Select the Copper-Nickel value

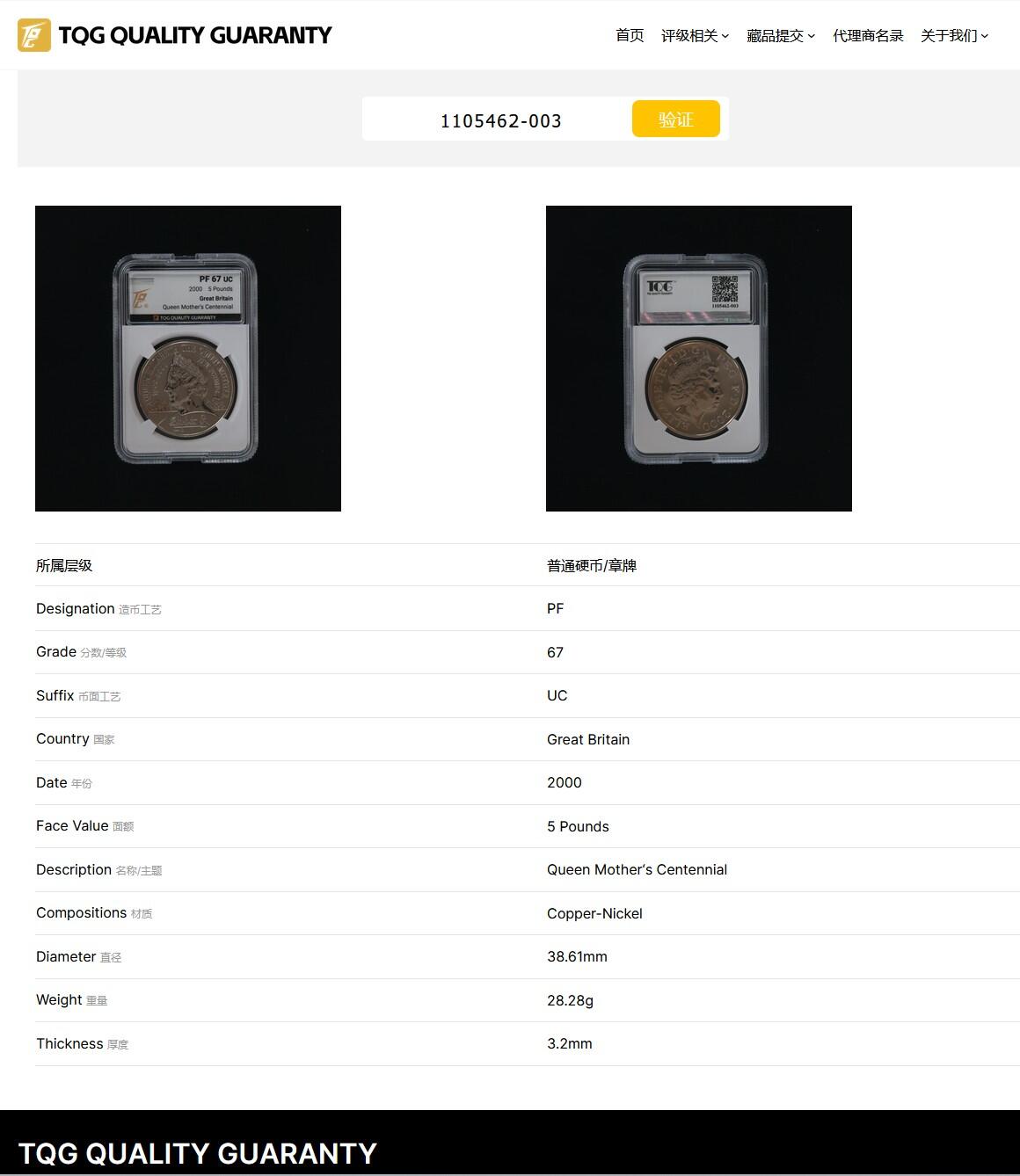coord(594,913)
